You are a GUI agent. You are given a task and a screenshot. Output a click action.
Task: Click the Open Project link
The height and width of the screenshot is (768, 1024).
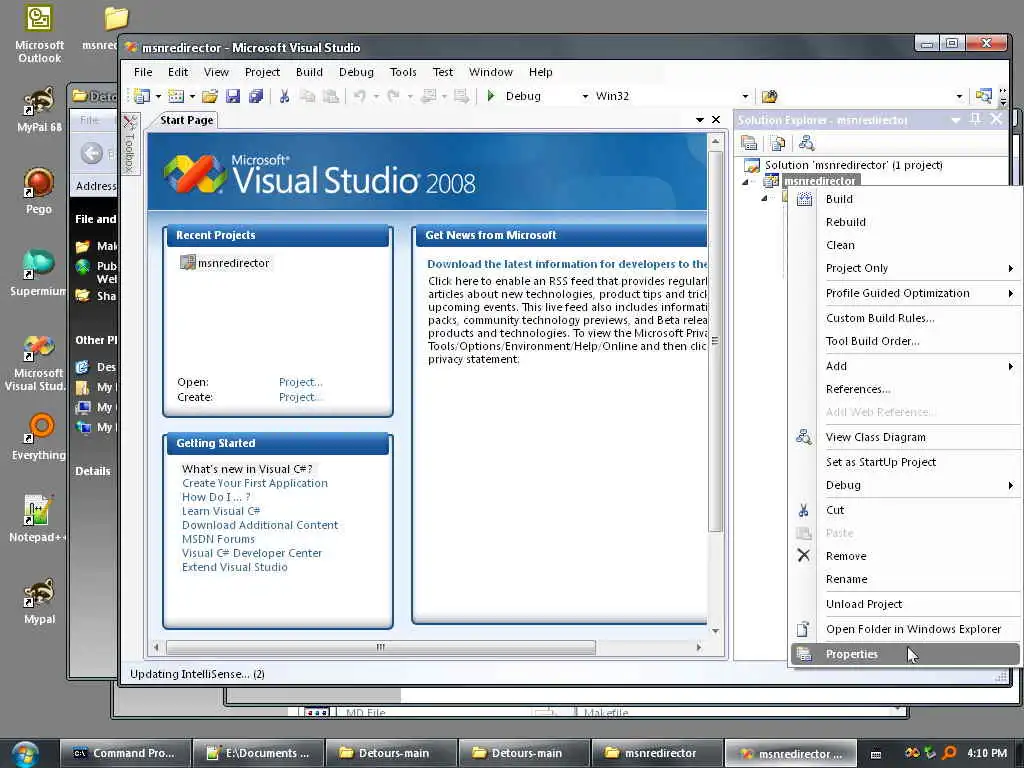[300, 382]
